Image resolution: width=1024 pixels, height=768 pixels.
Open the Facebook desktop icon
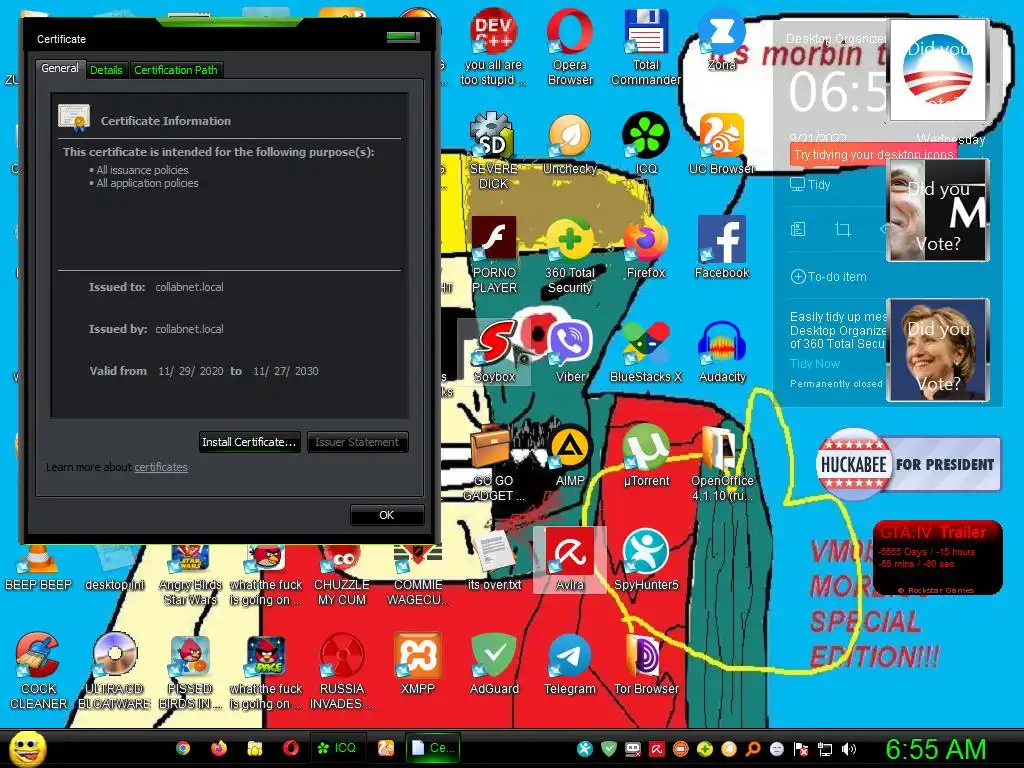pyautogui.click(x=721, y=248)
